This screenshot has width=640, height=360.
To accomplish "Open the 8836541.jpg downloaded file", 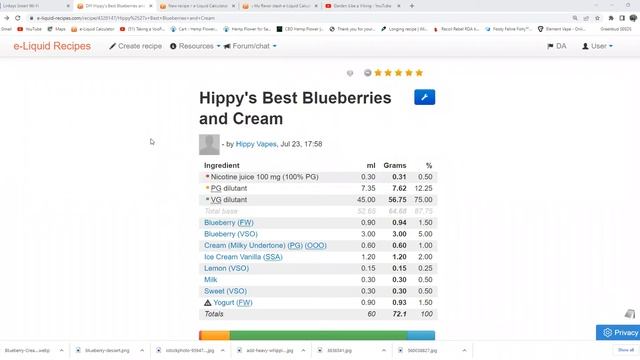I will [340, 350].
